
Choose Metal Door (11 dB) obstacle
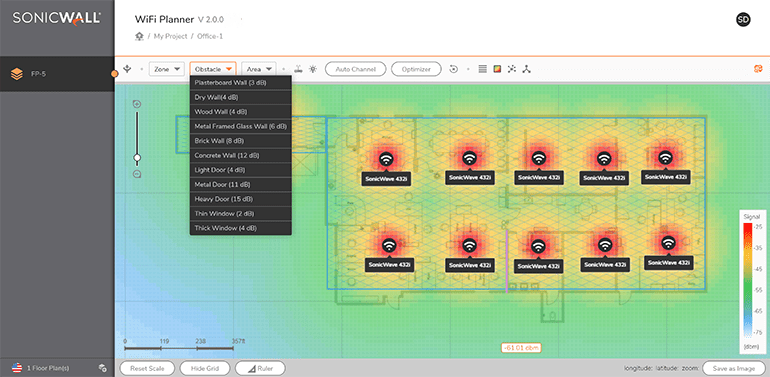tap(241, 185)
